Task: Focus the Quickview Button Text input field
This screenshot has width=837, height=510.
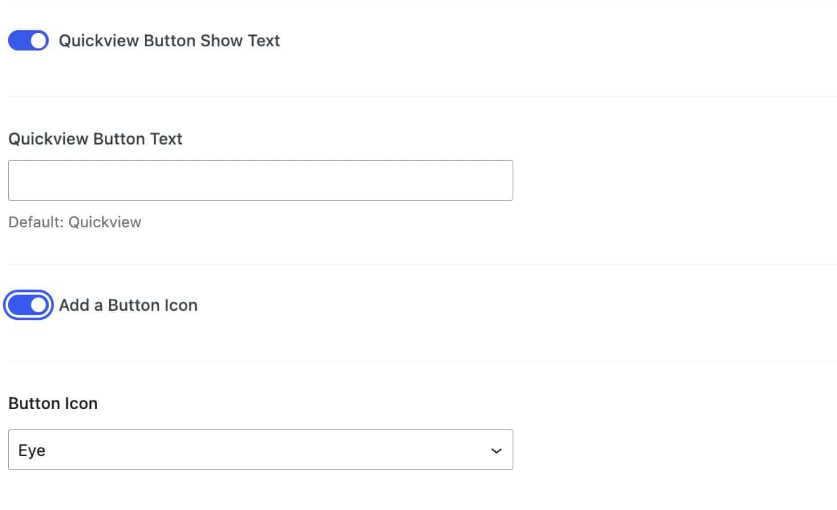Action: [260, 180]
